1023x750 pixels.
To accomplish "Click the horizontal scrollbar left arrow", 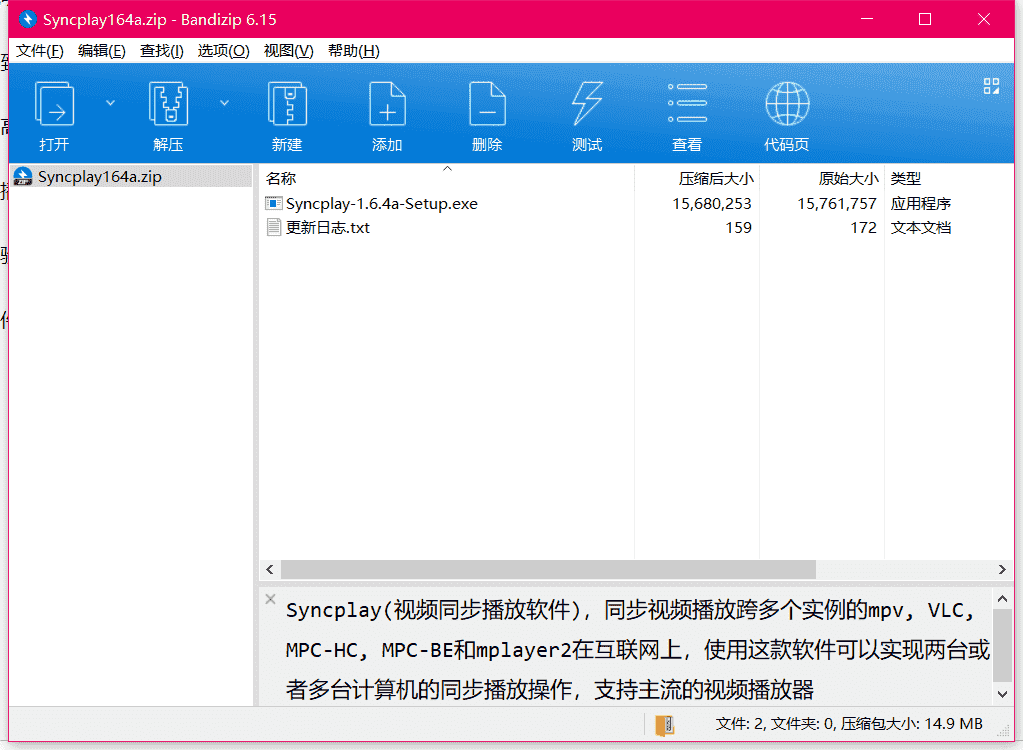I will click(270, 569).
